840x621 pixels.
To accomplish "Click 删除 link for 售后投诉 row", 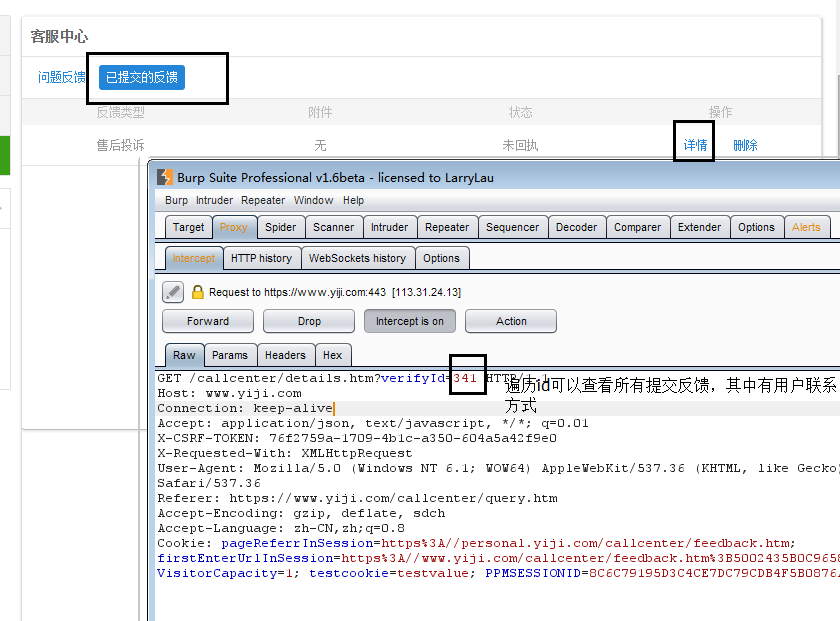I will [745, 145].
